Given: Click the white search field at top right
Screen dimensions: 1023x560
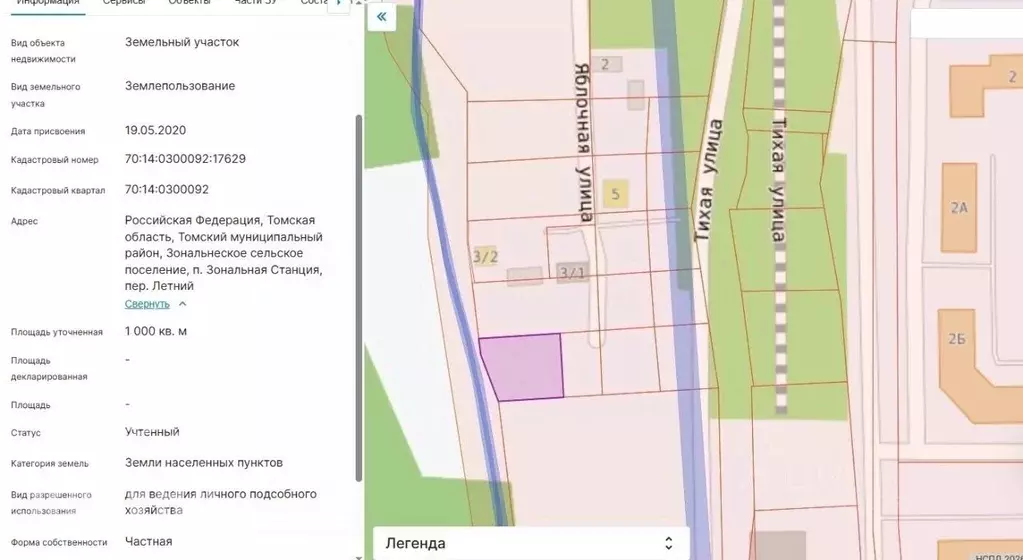Looking at the screenshot, I should 966,24.
